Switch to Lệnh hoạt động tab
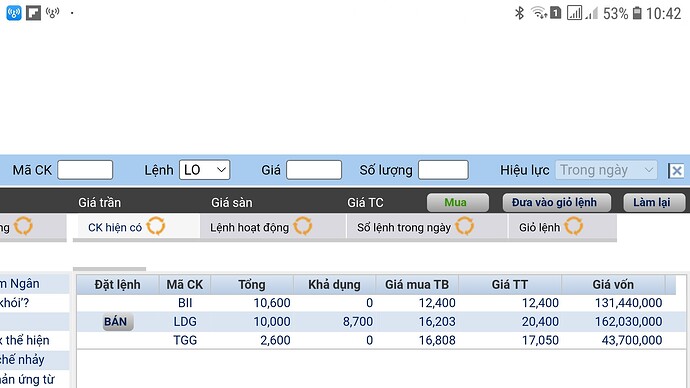Viewport: 690px width, 388px height. [x=273, y=227]
